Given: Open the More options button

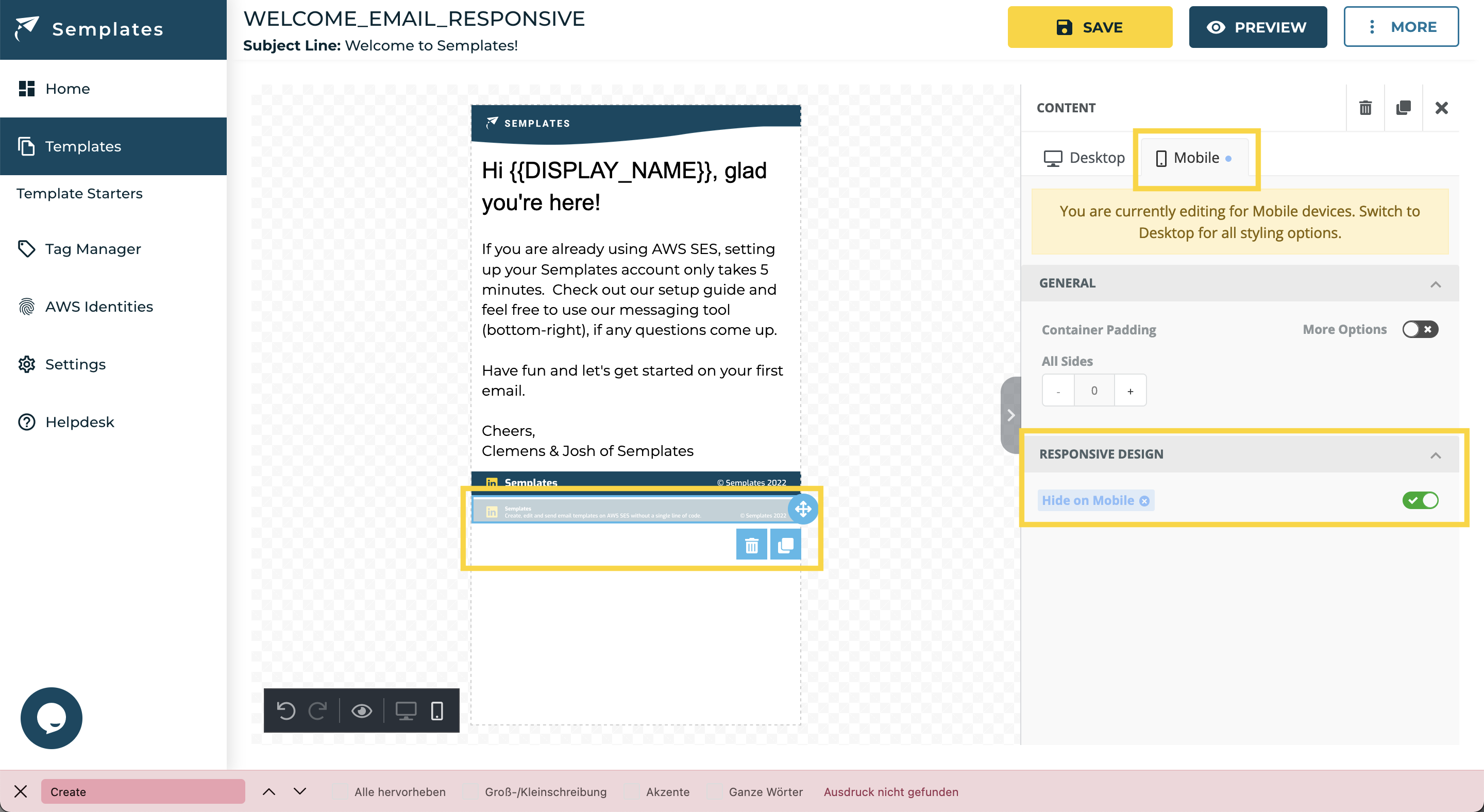Looking at the screenshot, I should [x=1401, y=27].
